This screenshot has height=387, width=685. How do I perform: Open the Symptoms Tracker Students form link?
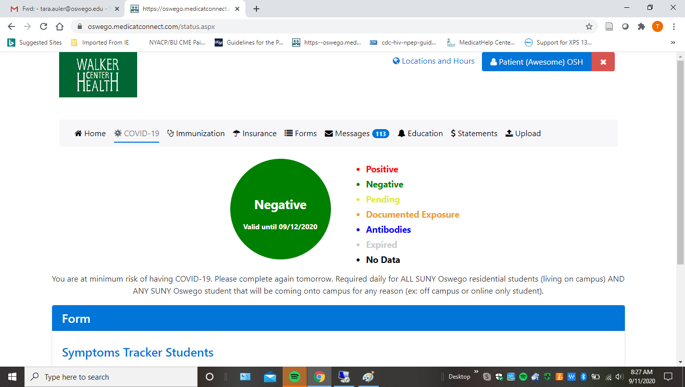pos(138,352)
